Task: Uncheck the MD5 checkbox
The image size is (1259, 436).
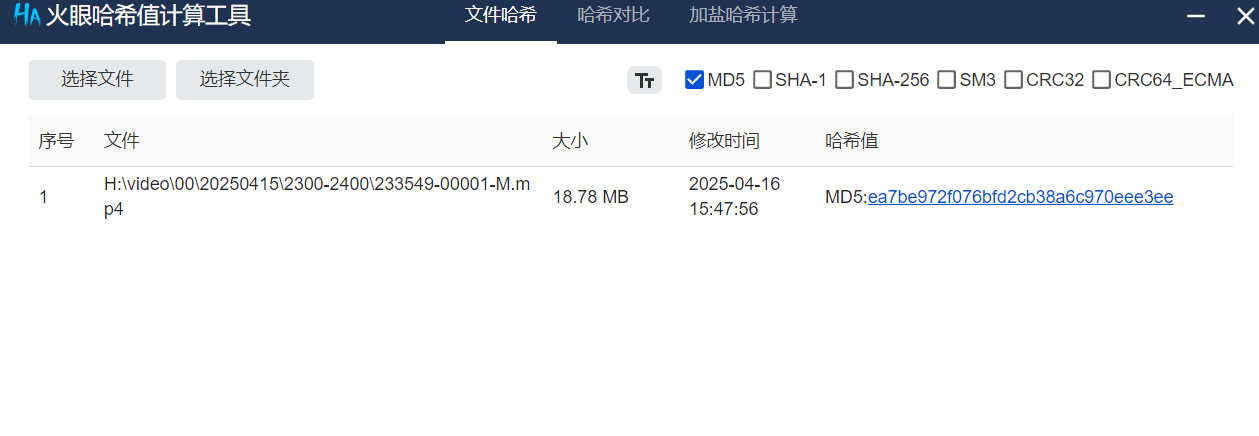Action: pyautogui.click(x=694, y=80)
